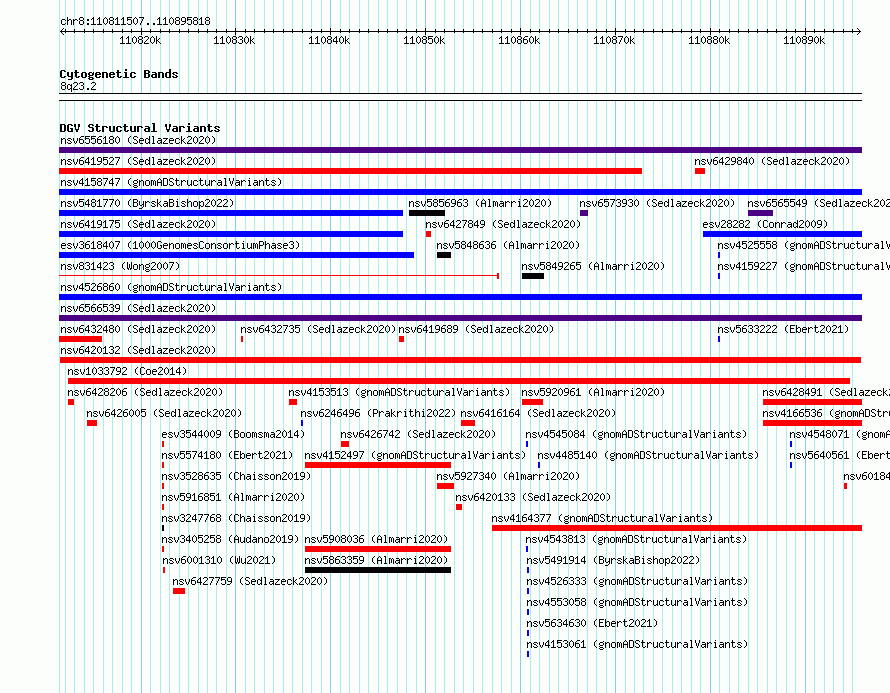The height and width of the screenshot is (693, 890).
Task: Select nsv5481770 (ByrskaBishop2022) label
Action: point(147,203)
